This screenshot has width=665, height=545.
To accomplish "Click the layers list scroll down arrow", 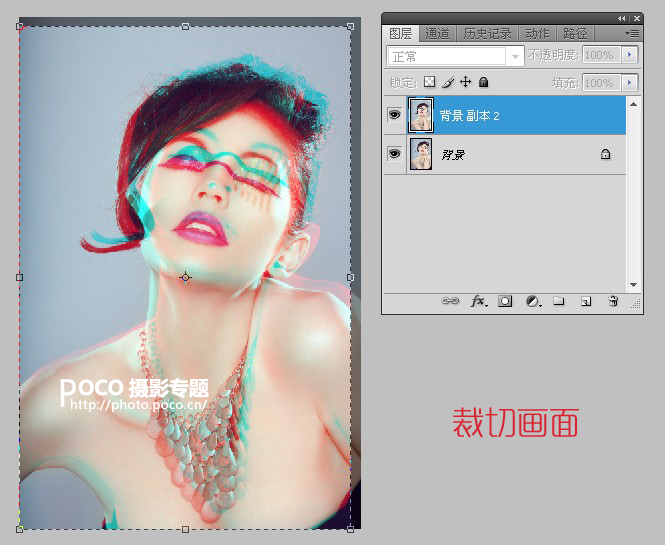I will [x=633, y=285].
